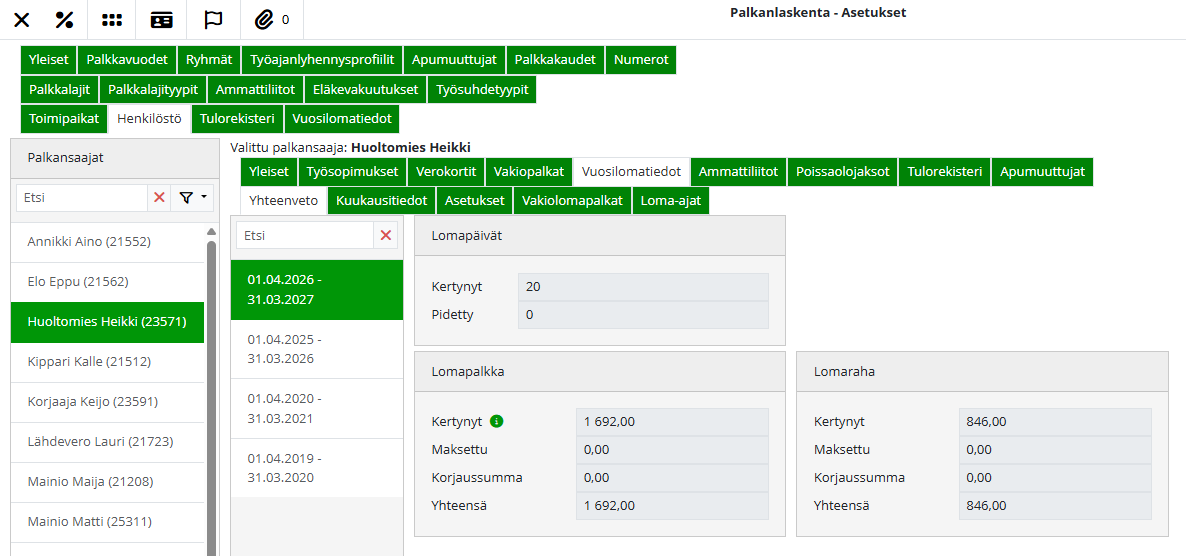The height and width of the screenshot is (556, 1186).
Task: Open the filter dropdown in Palkansaajat
Action: 193,198
